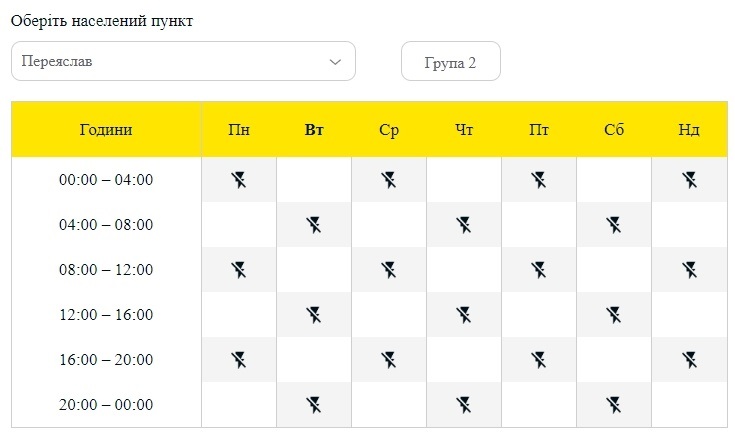This screenshot has height=444, width=735.
Task: Click Thursday 12:00–16:00 outage icon
Action: pyautogui.click(x=464, y=315)
